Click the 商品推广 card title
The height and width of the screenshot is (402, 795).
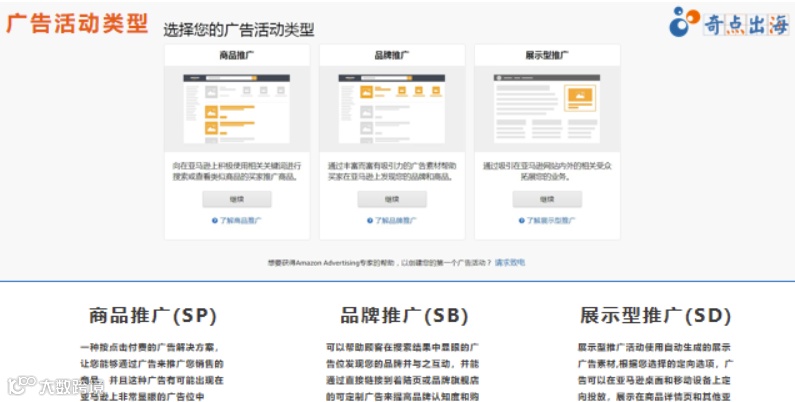point(237,55)
